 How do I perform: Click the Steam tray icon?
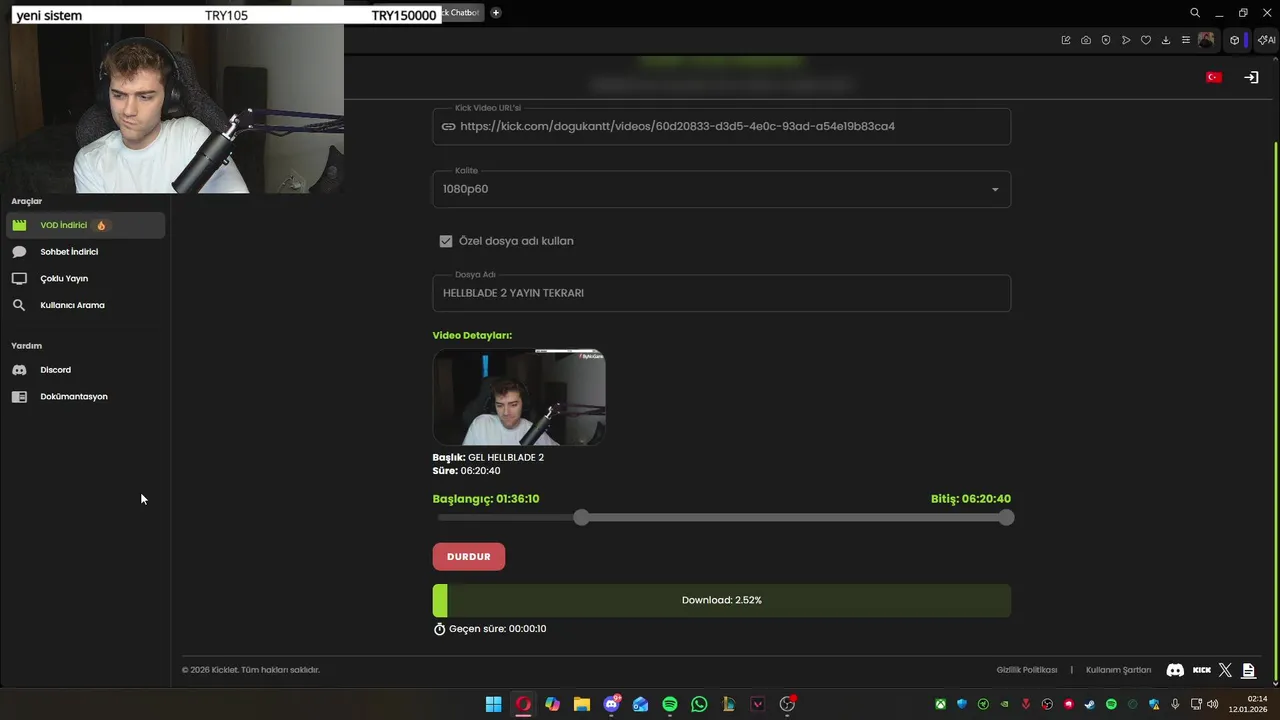coord(1090,704)
